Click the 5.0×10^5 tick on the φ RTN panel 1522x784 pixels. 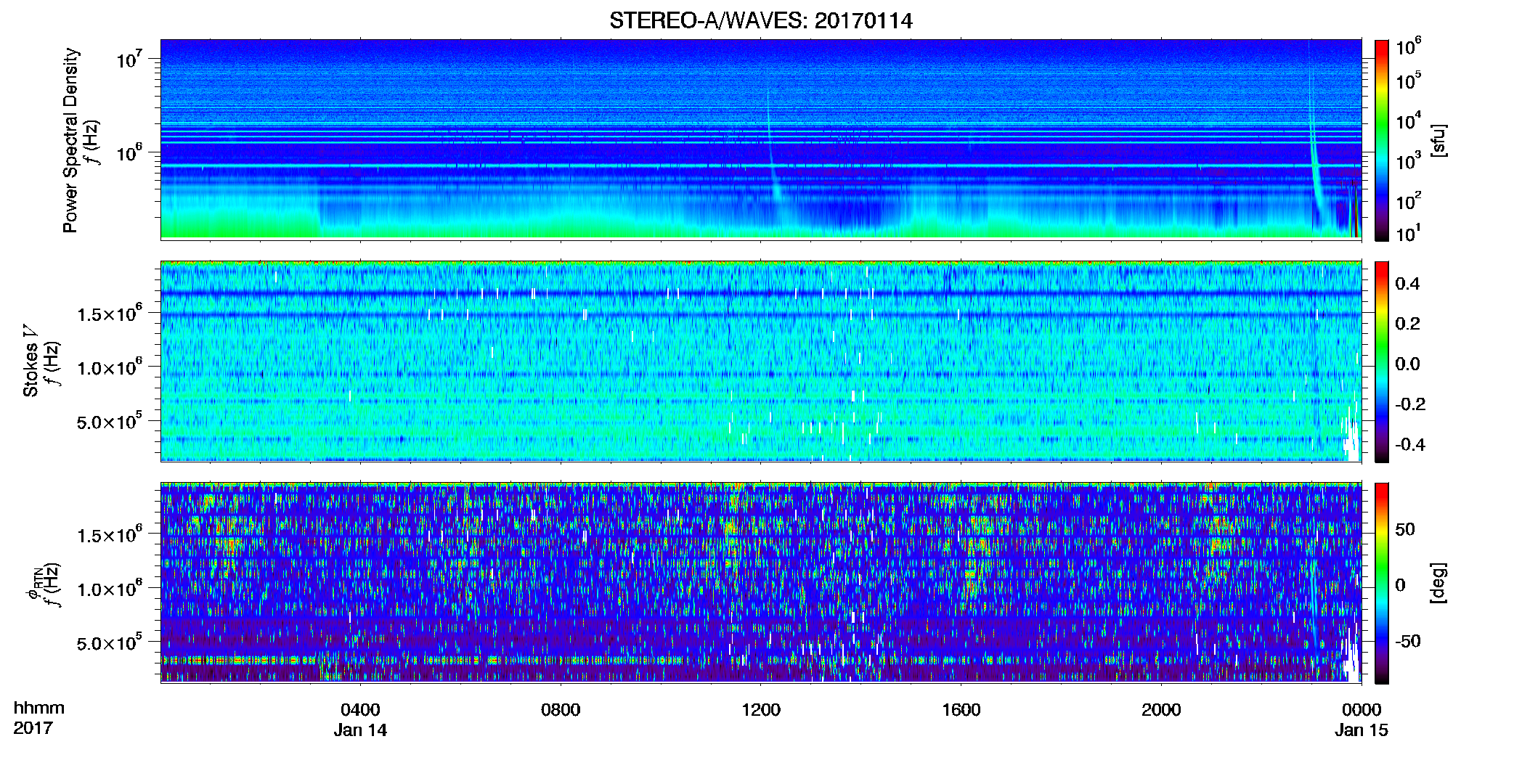109,642
